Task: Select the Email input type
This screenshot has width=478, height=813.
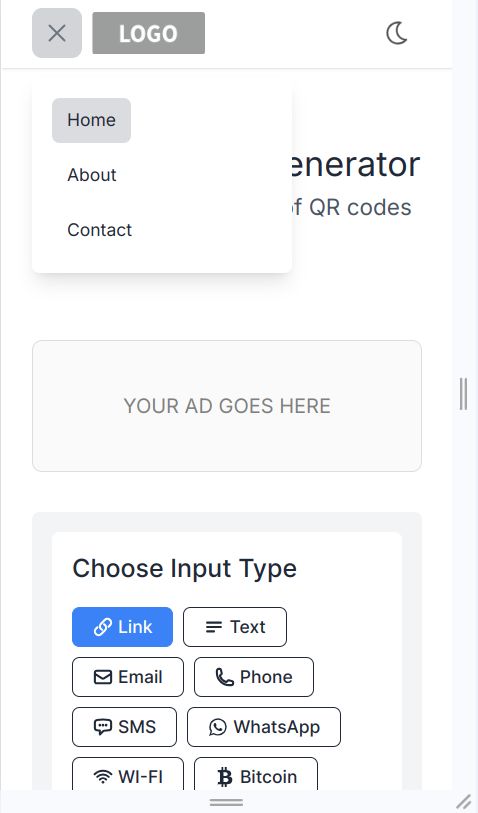Action: (x=128, y=677)
